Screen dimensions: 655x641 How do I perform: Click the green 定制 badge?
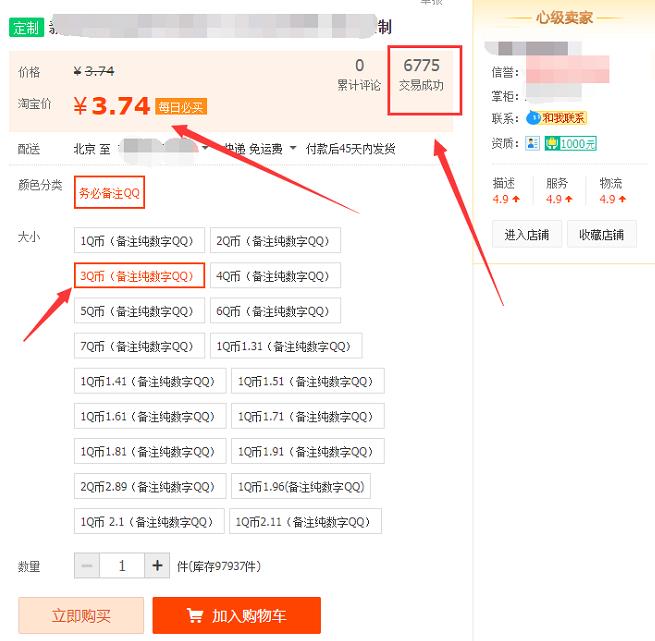[x=26, y=28]
